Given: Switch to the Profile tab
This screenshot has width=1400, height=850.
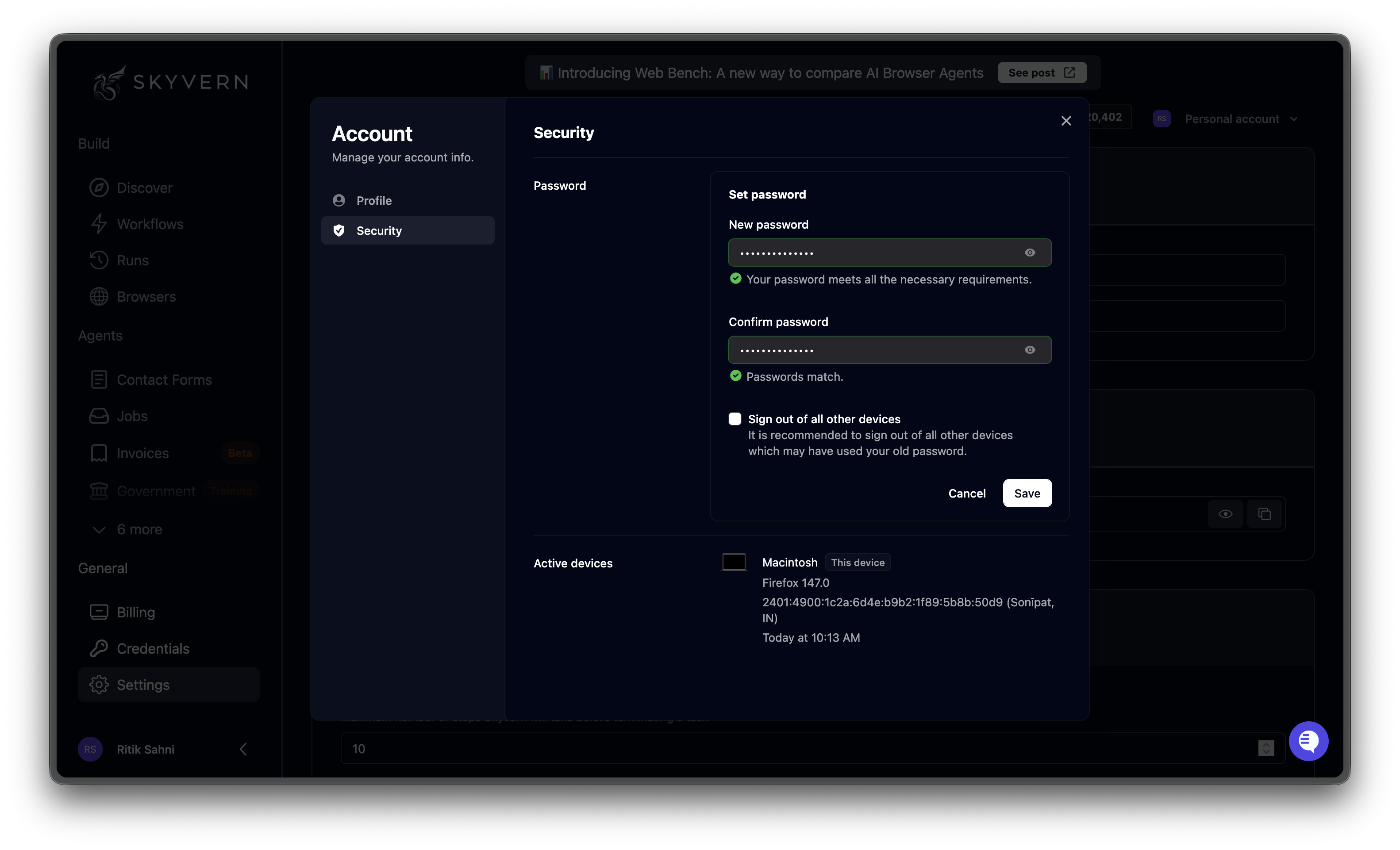Looking at the screenshot, I should [x=374, y=200].
